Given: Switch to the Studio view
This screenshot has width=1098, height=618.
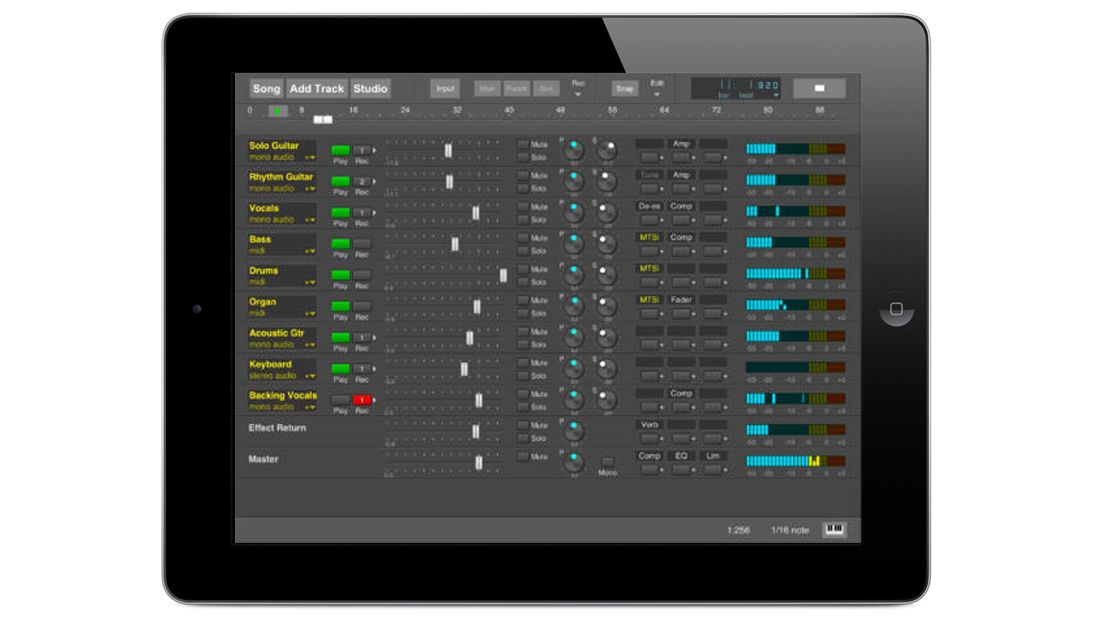Looking at the screenshot, I should [372, 88].
